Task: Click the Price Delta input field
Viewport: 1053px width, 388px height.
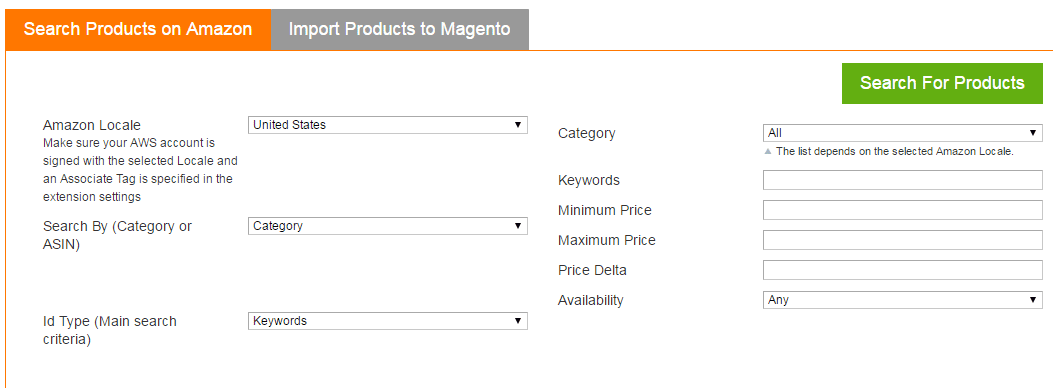Action: tap(903, 270)
